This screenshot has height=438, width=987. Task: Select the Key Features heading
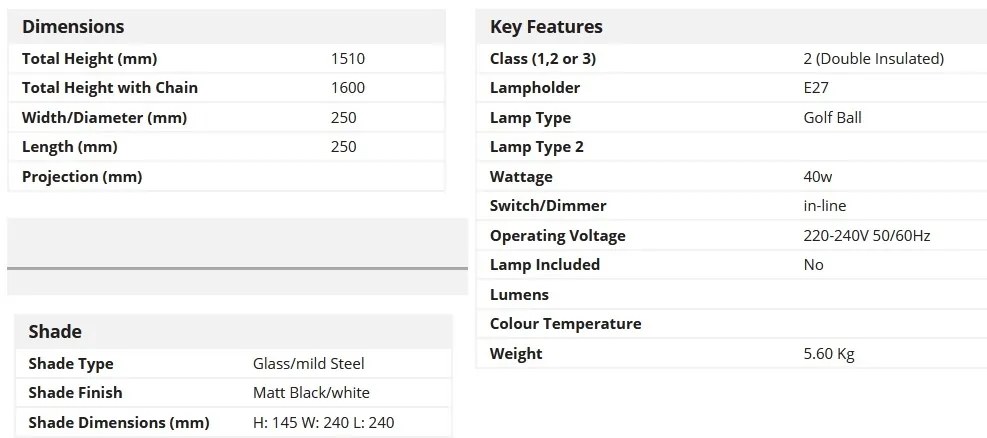(x=546, y=26)
